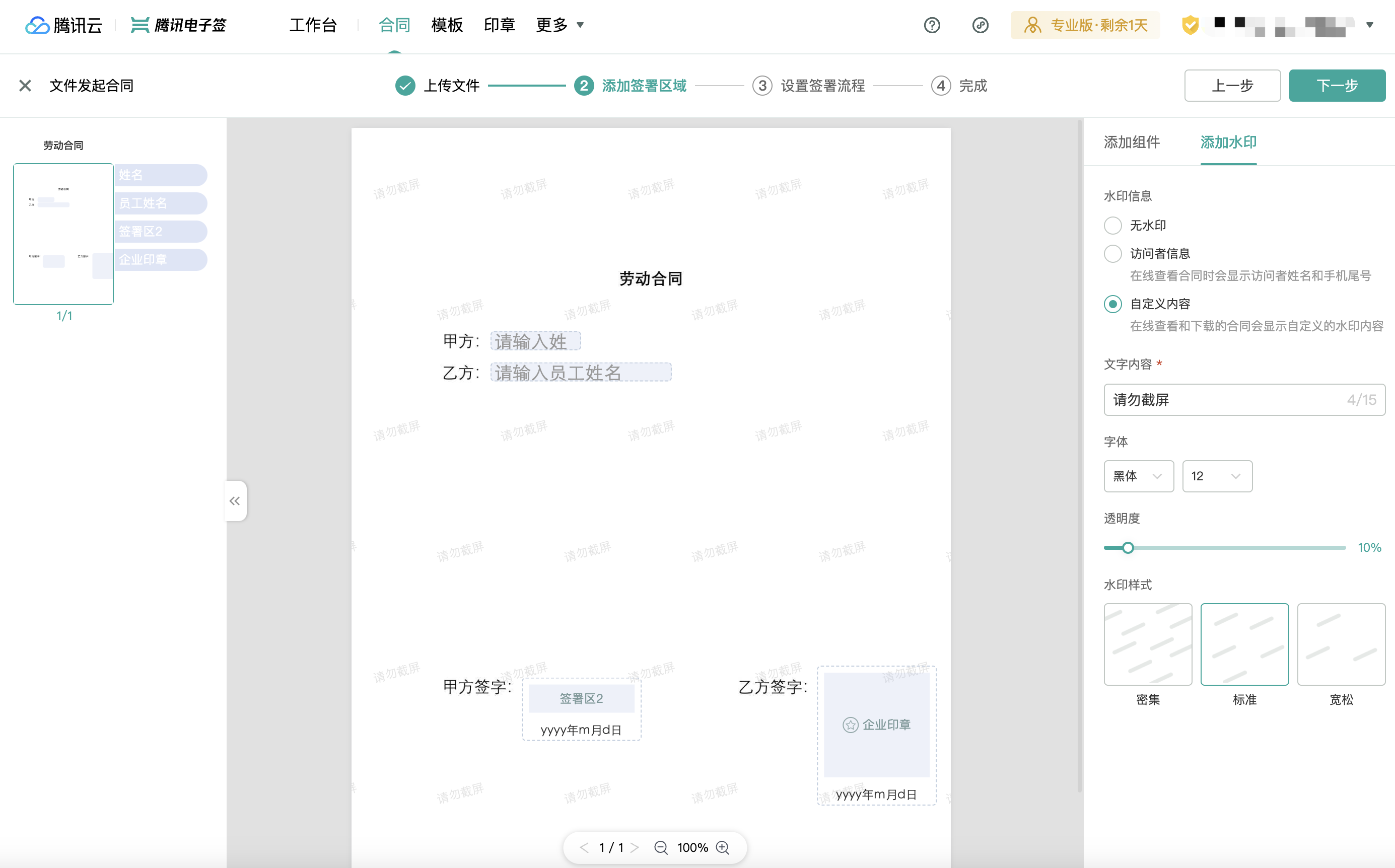Screen dimensions: 1395x868
Task: Open the help question mark icon
Action: (932, 25)
